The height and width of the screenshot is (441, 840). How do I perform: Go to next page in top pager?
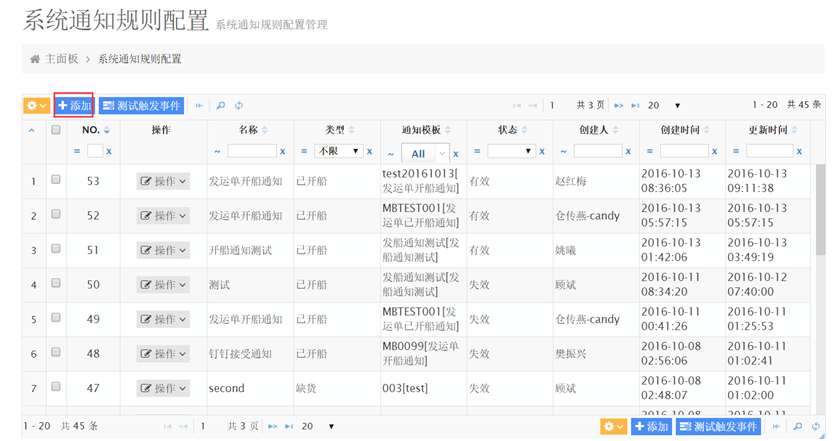[619, 106]
